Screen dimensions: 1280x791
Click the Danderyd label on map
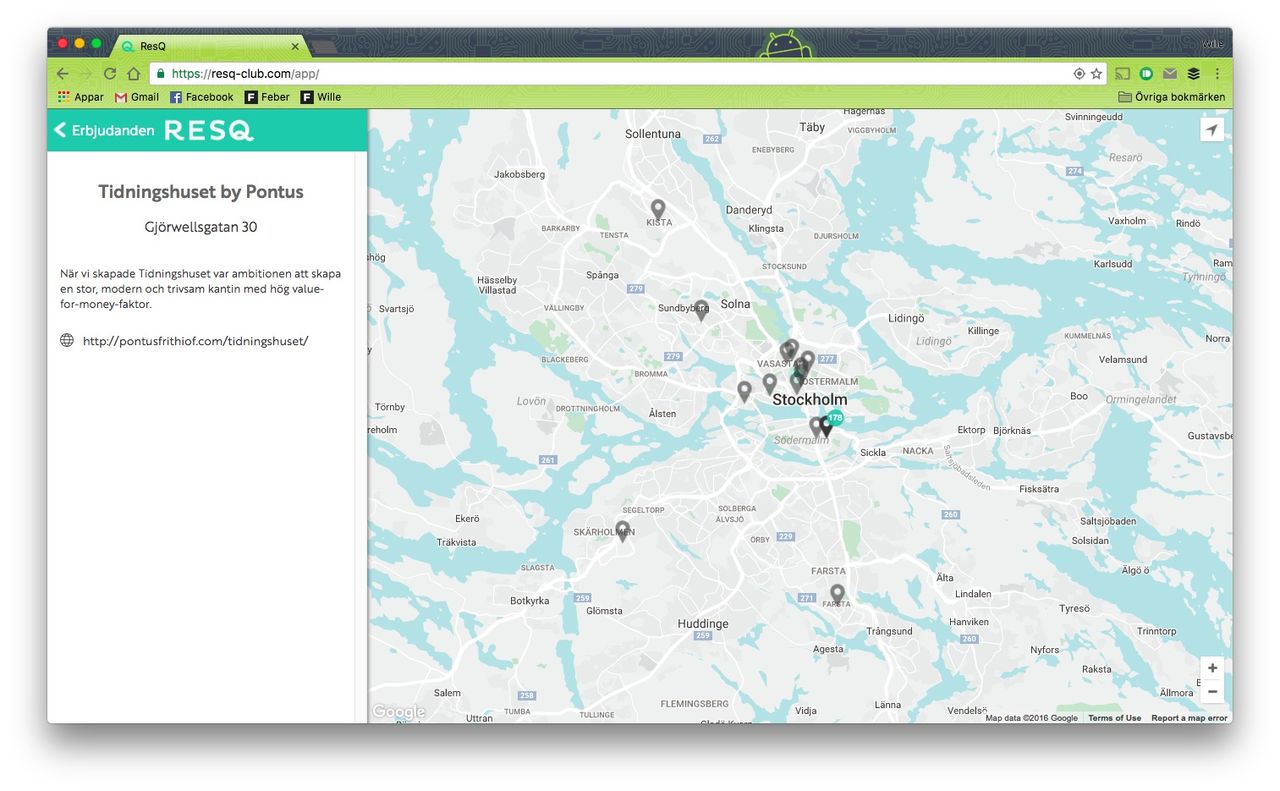(x=749, y=210)
